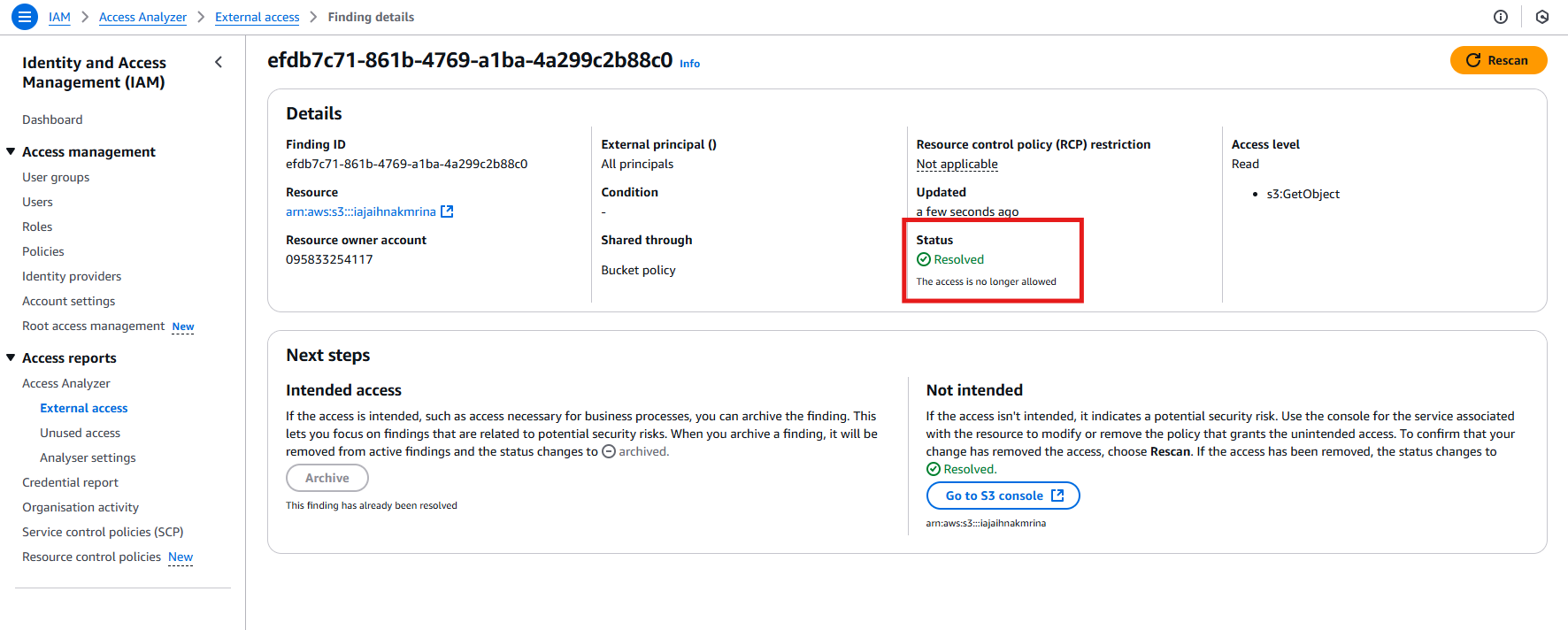Screen dimensions: 1568x630
Task: Click the 'Details' panel heading
Action: tap(314, 113)
